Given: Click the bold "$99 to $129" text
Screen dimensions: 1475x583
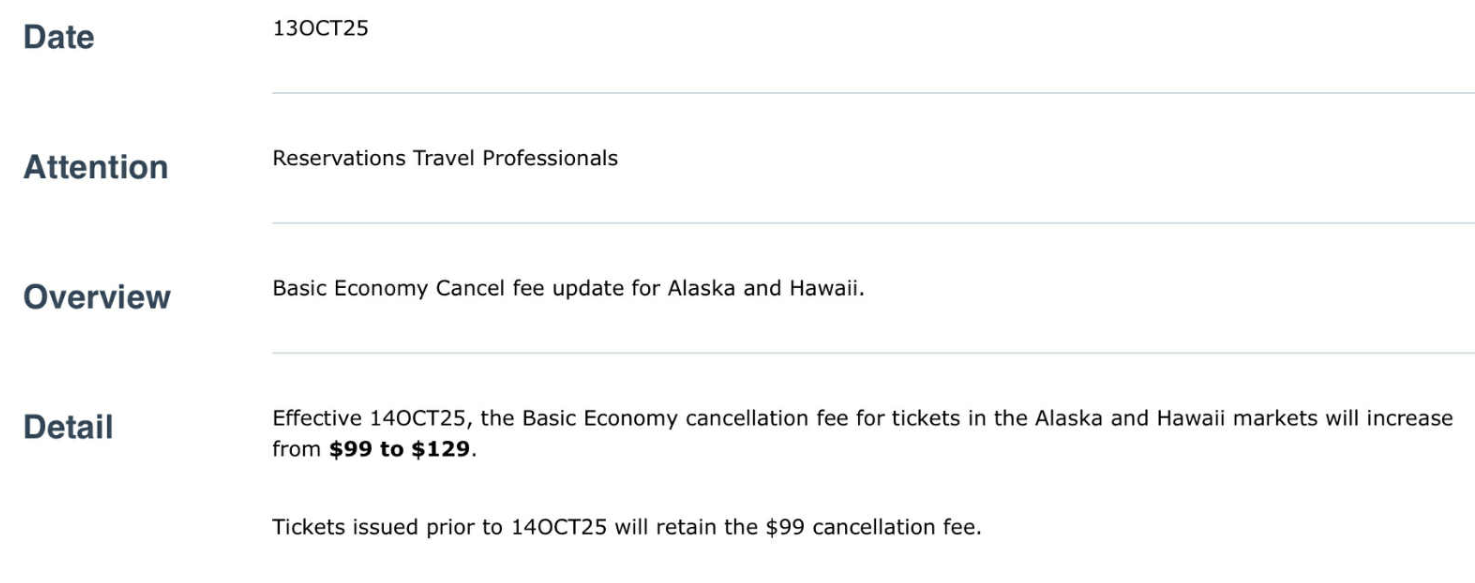Looking at the screenshot, I should [x=399, y=449].
